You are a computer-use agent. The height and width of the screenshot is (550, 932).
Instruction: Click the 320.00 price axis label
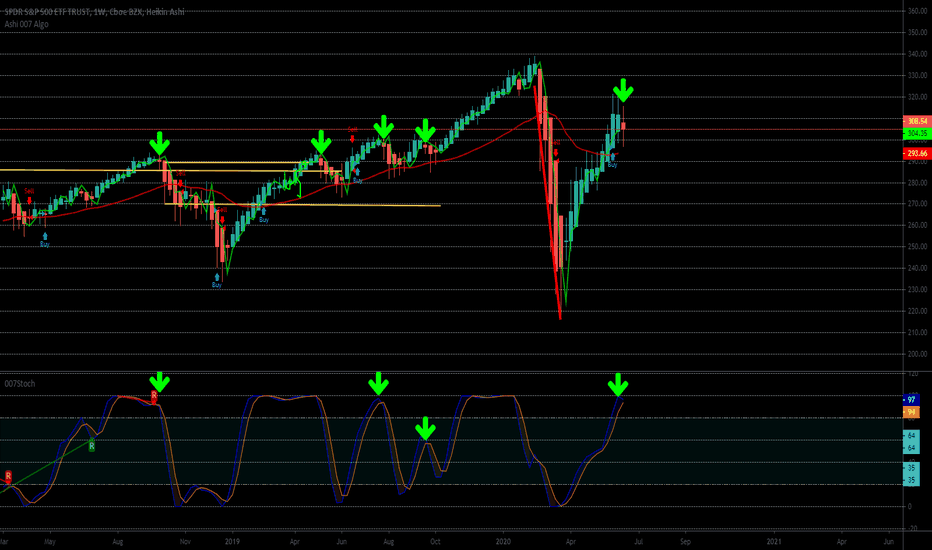tap(918, 97)
